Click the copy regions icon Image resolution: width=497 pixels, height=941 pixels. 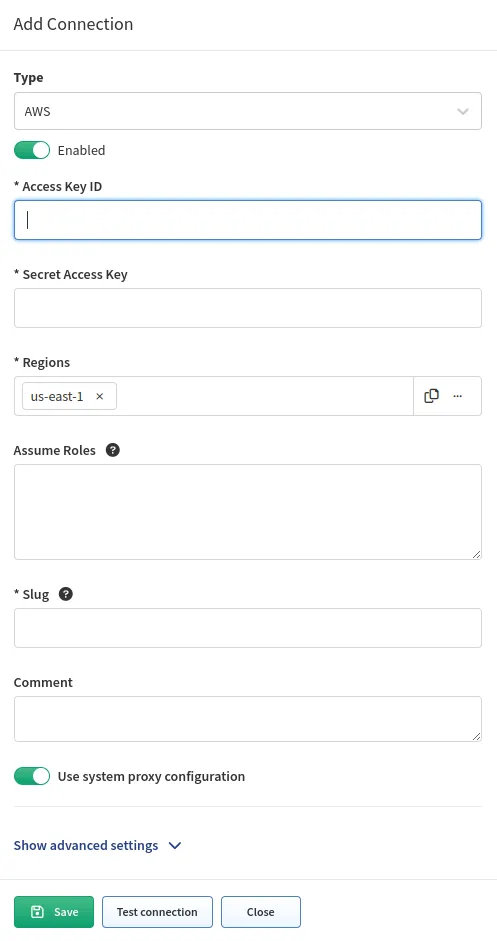tap(431, 396)
